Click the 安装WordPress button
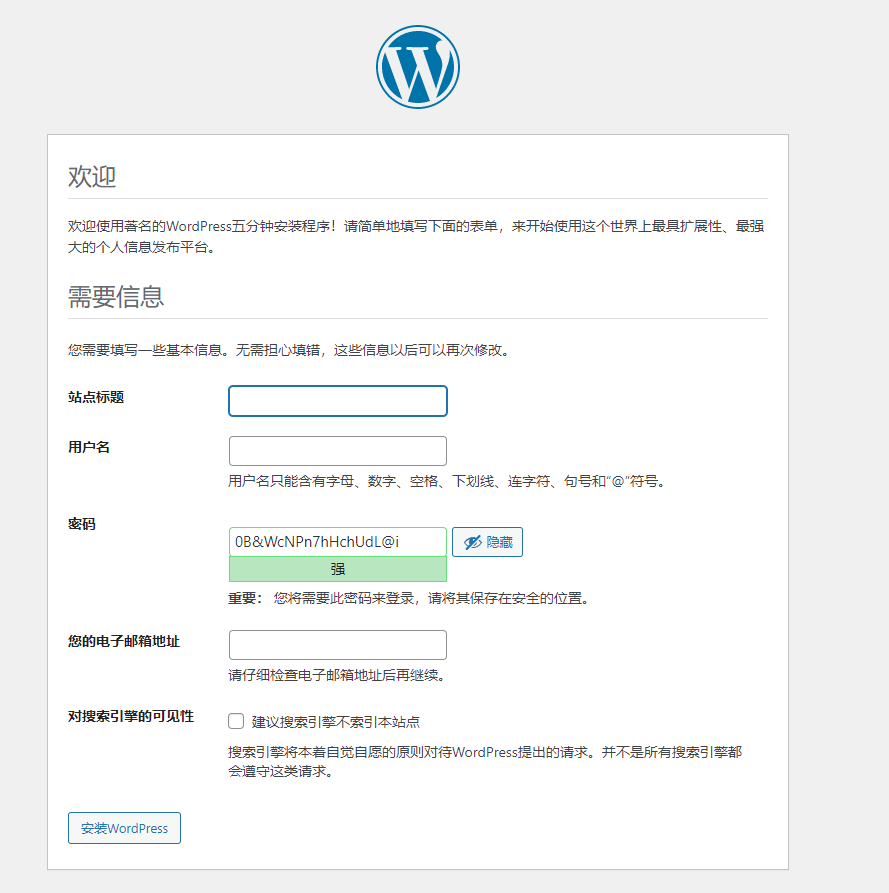The height and width of the screenshot is (893, 889). pyautogui.click(x=124, y=828)
